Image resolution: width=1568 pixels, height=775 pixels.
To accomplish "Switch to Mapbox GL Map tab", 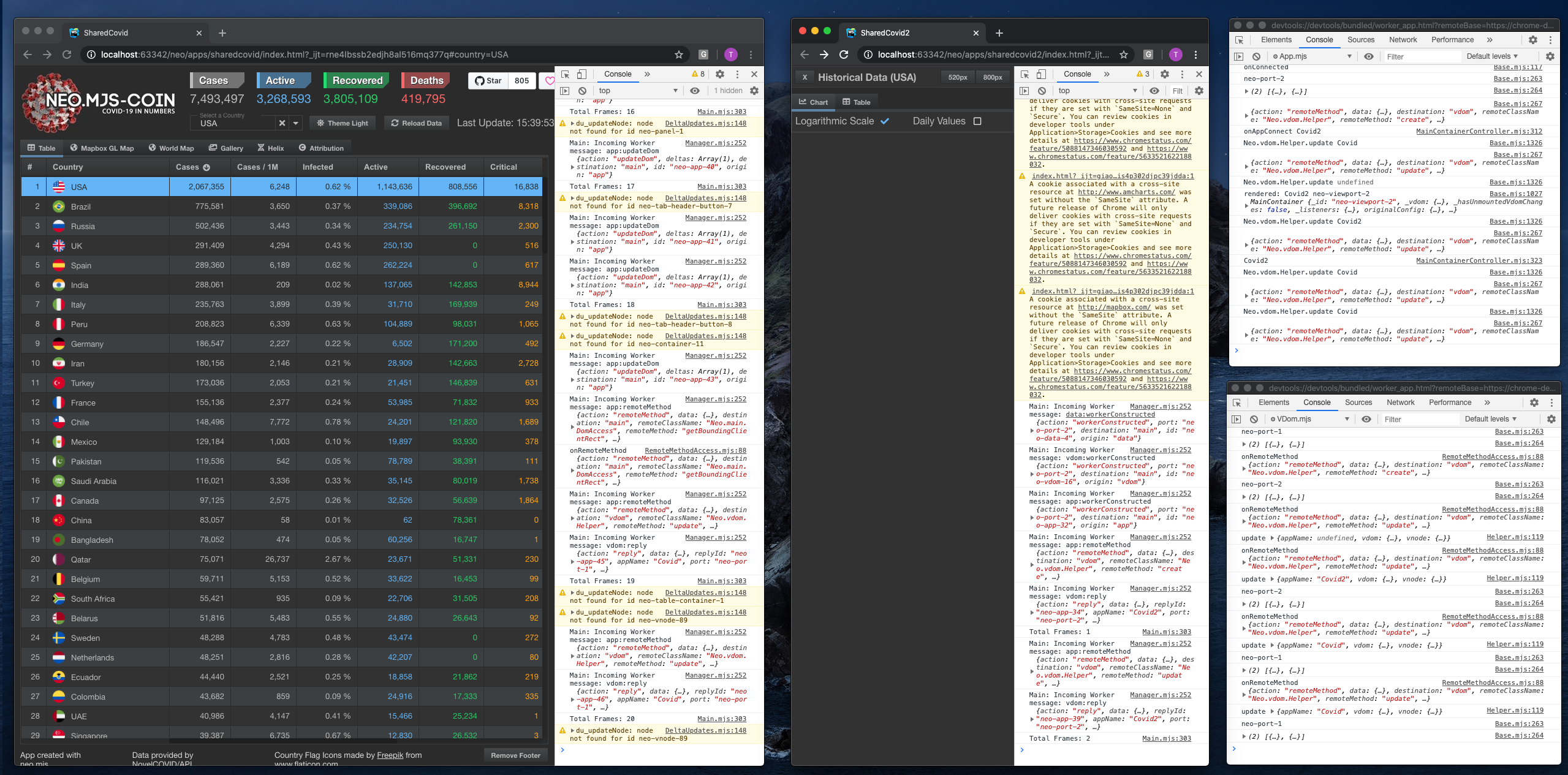I will 102,148.
